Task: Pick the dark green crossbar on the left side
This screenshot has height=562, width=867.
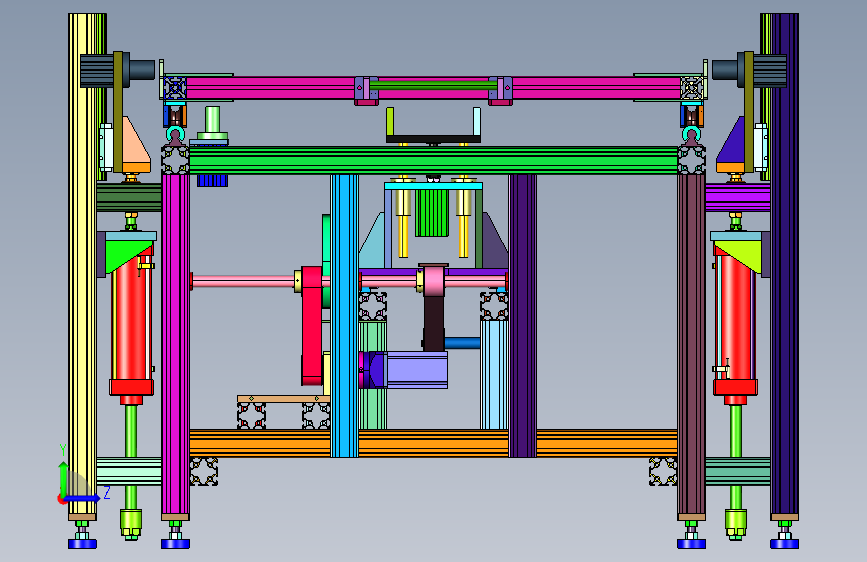Action: click(x=129, y=197)
